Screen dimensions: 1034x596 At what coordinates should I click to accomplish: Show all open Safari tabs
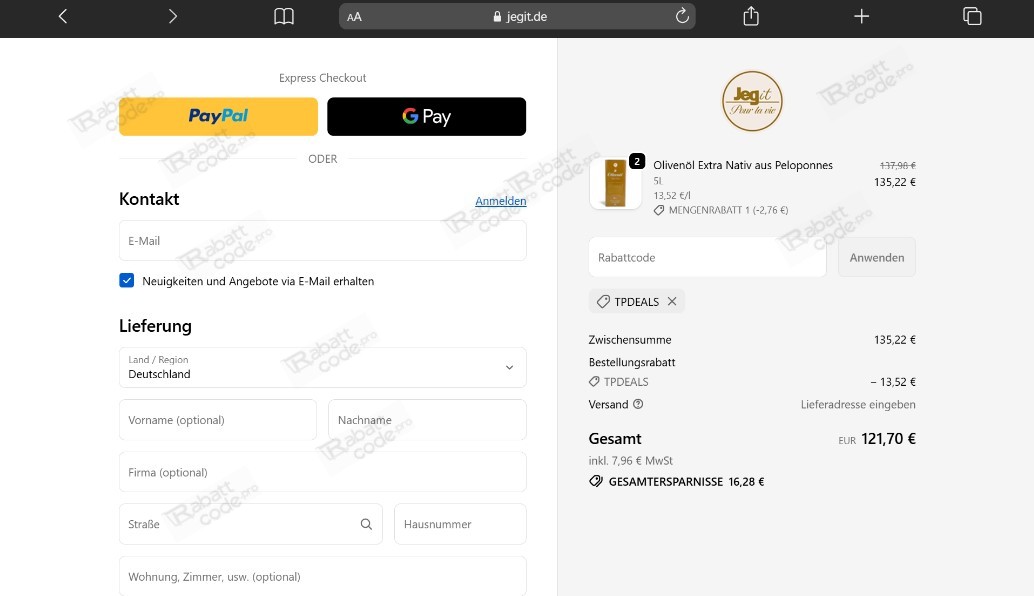pos(971,16)
